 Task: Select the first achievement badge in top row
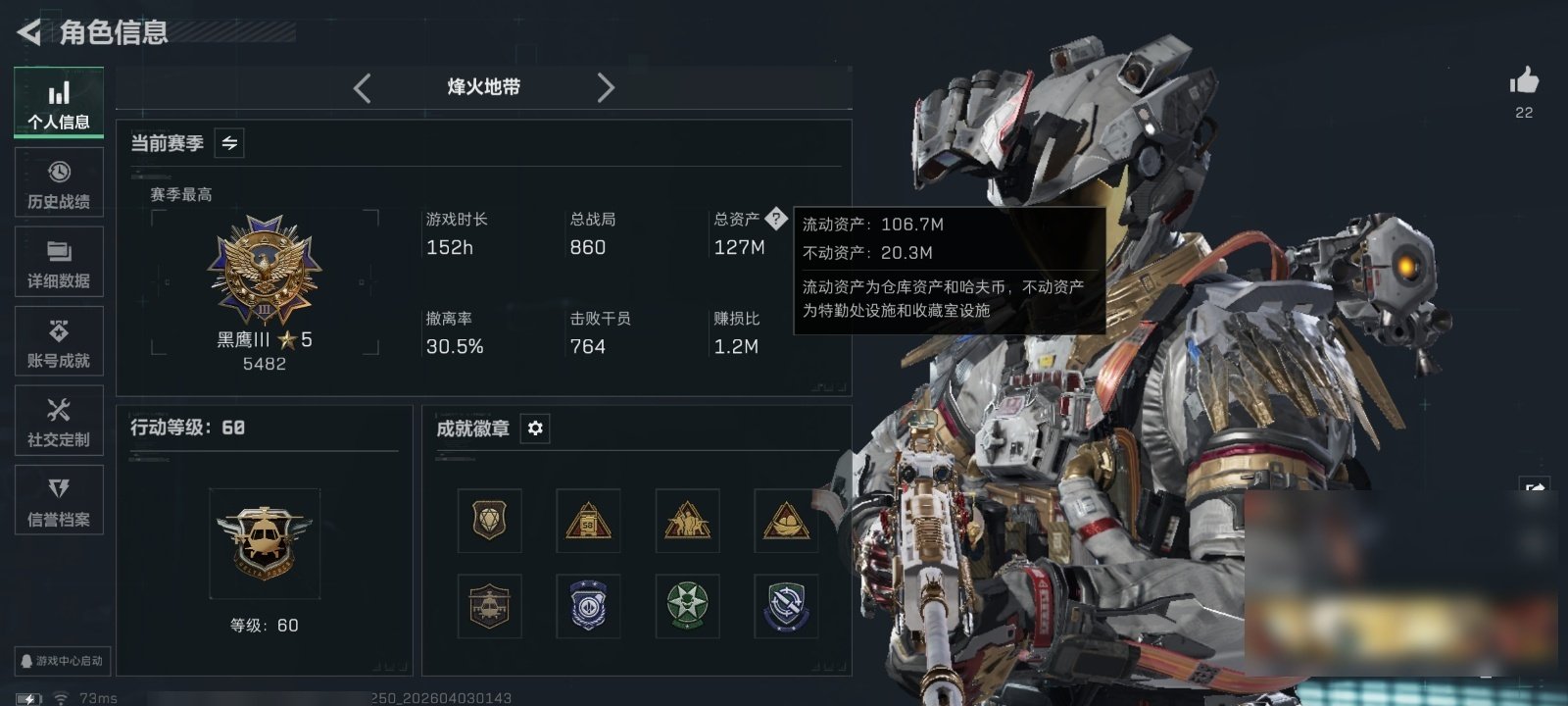(490, 521)
